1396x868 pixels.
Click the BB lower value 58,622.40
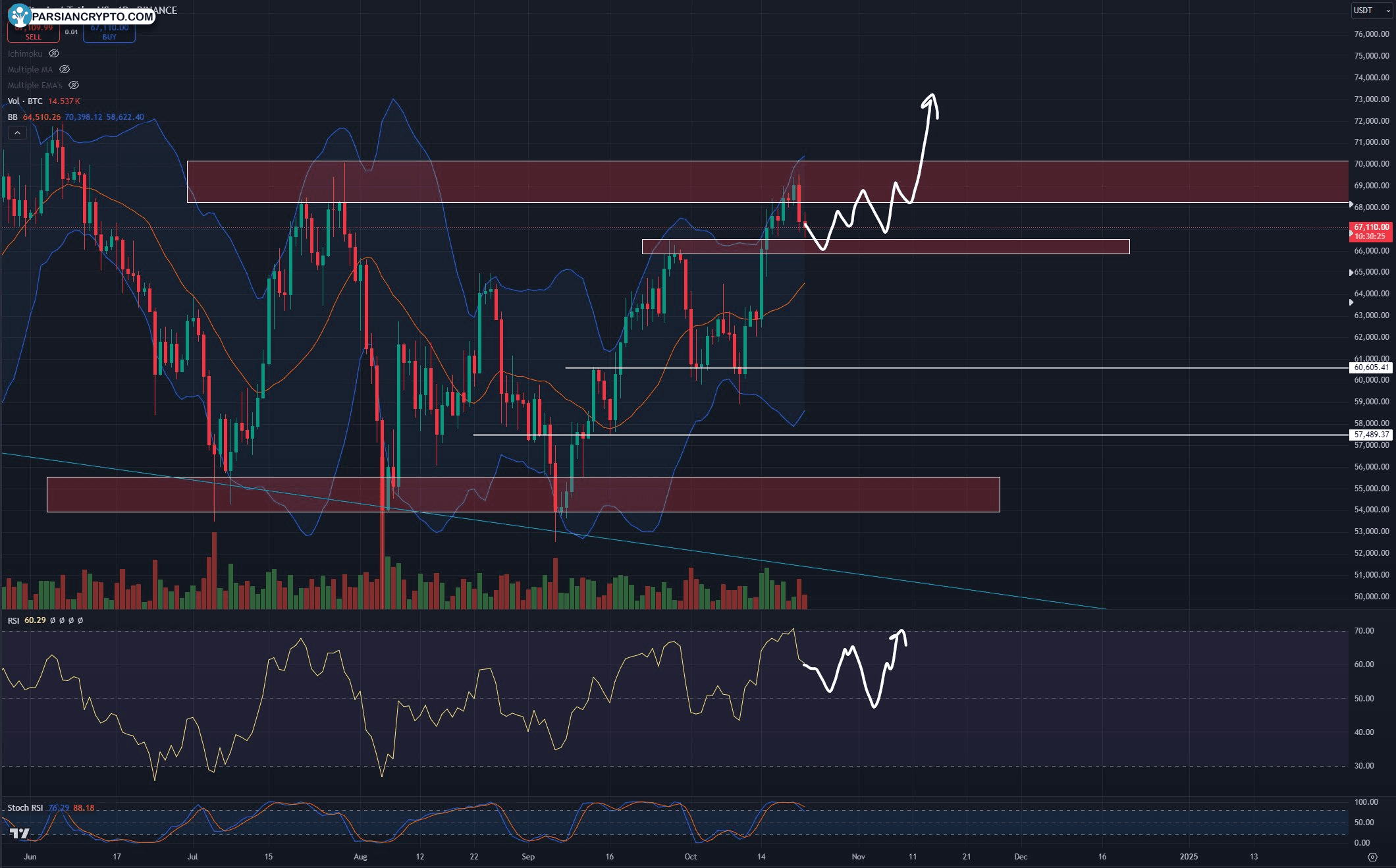click(125, 117)
